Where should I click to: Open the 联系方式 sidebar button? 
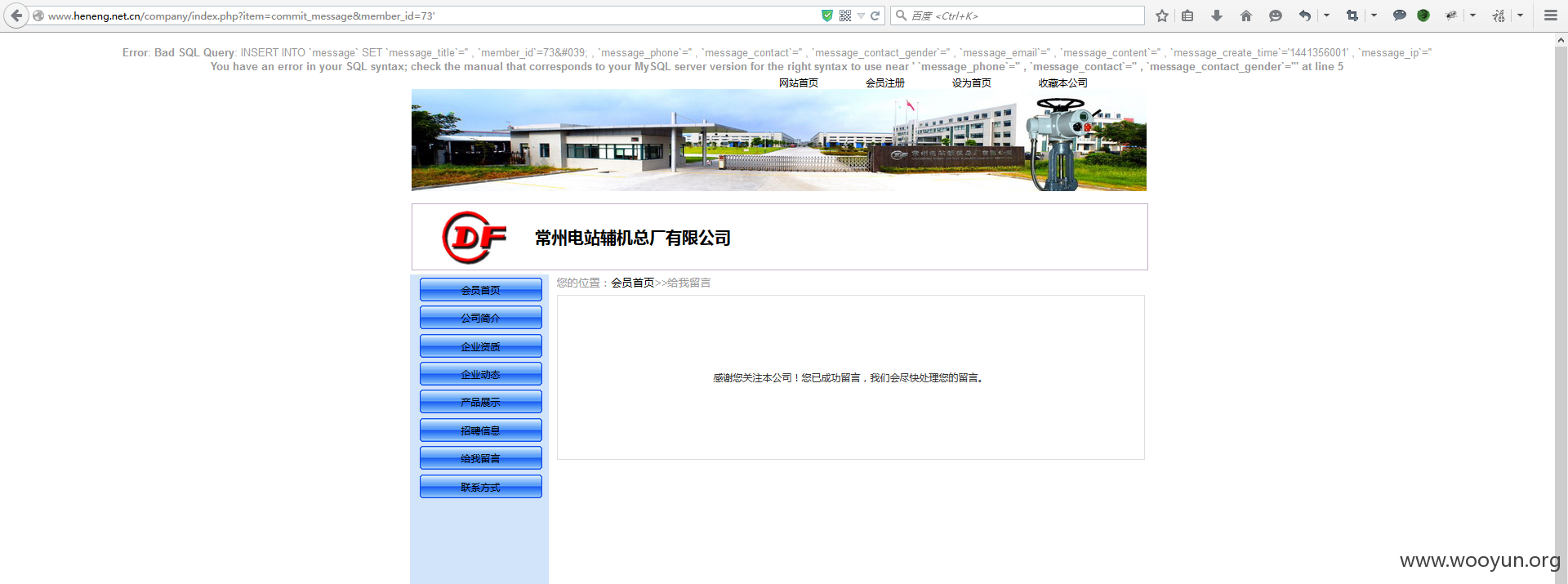click(481, 487)
